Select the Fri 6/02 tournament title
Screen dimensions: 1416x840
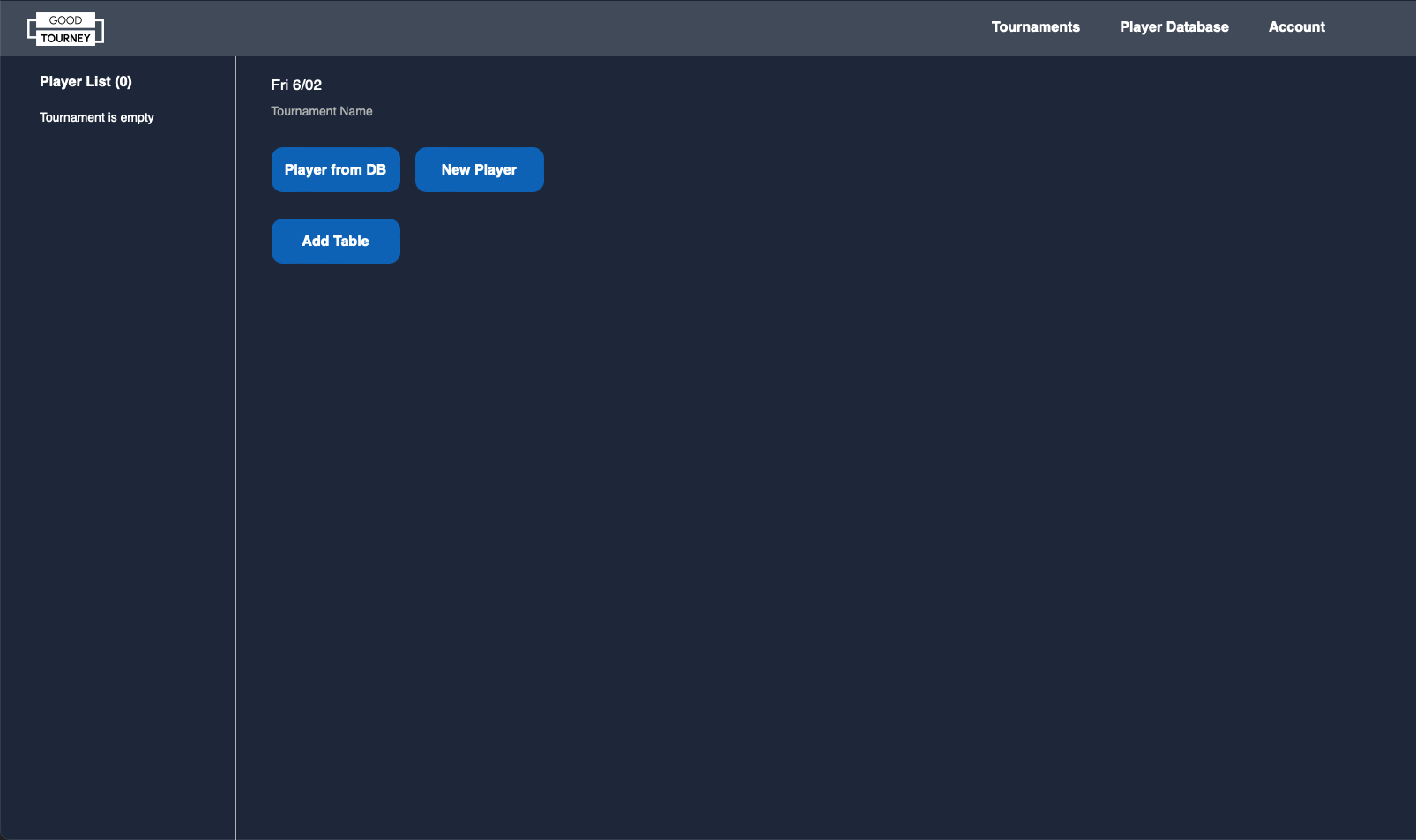[x=296, y=85]
